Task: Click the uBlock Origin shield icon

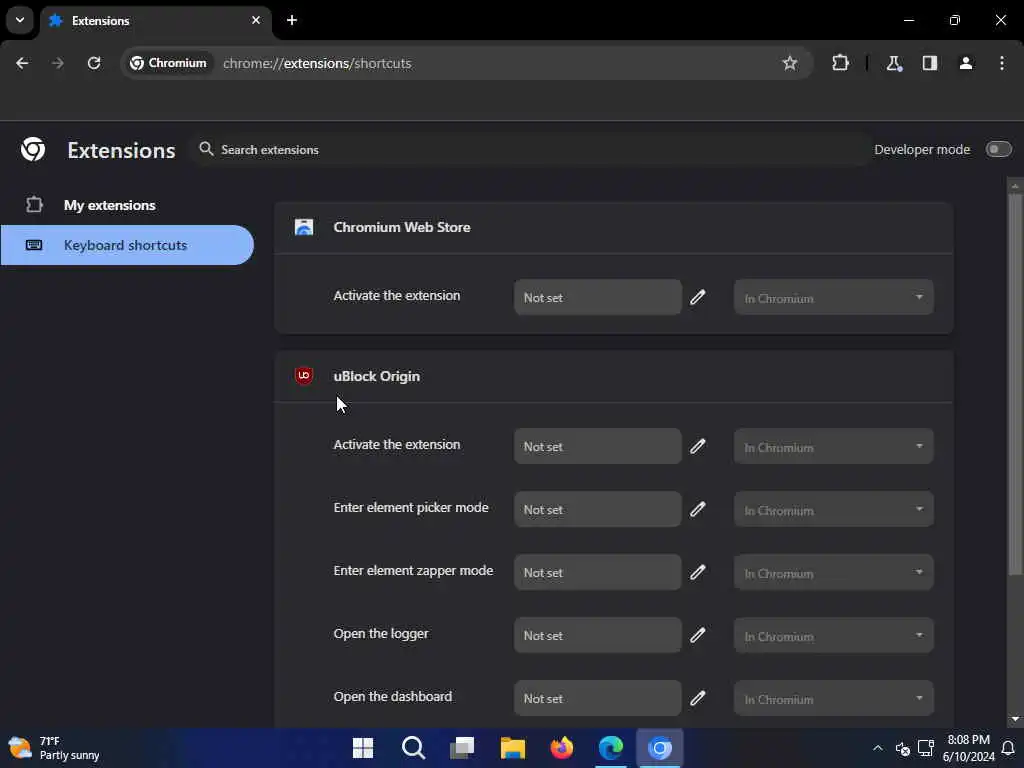Action: (x=304, y=376)
